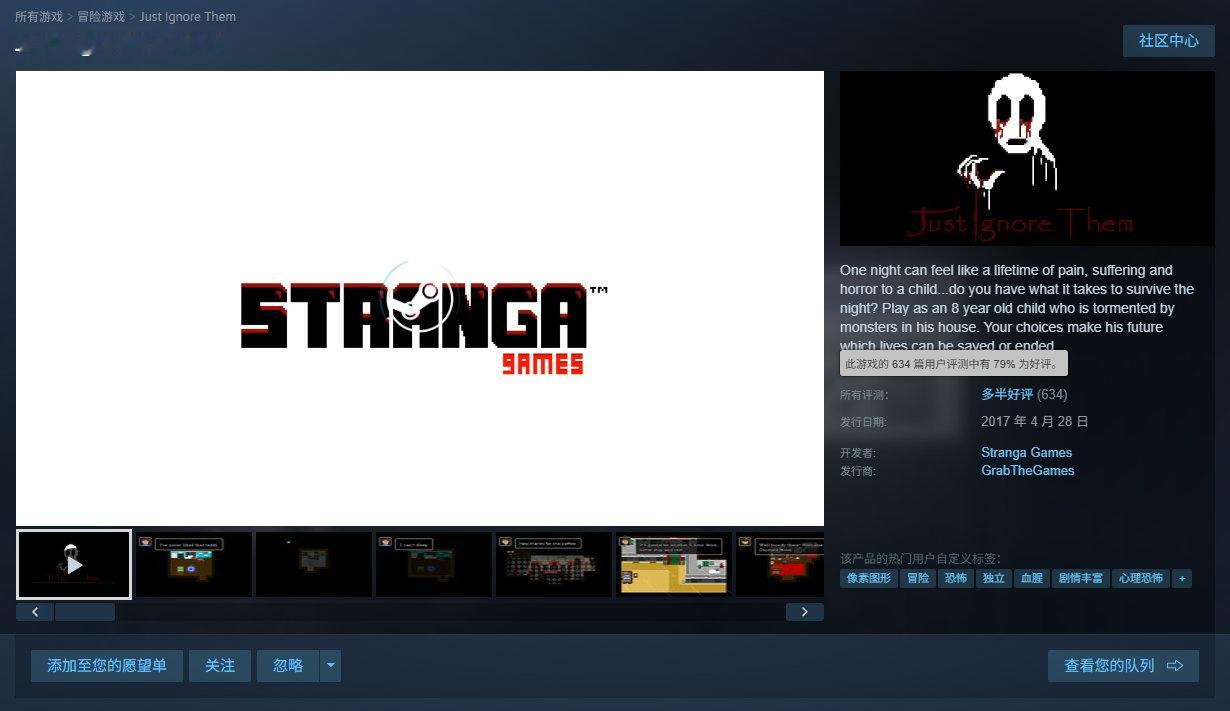Click the right arrow to browse screenshots
Screen dimensions: 1230x711
tap(804, 611)
